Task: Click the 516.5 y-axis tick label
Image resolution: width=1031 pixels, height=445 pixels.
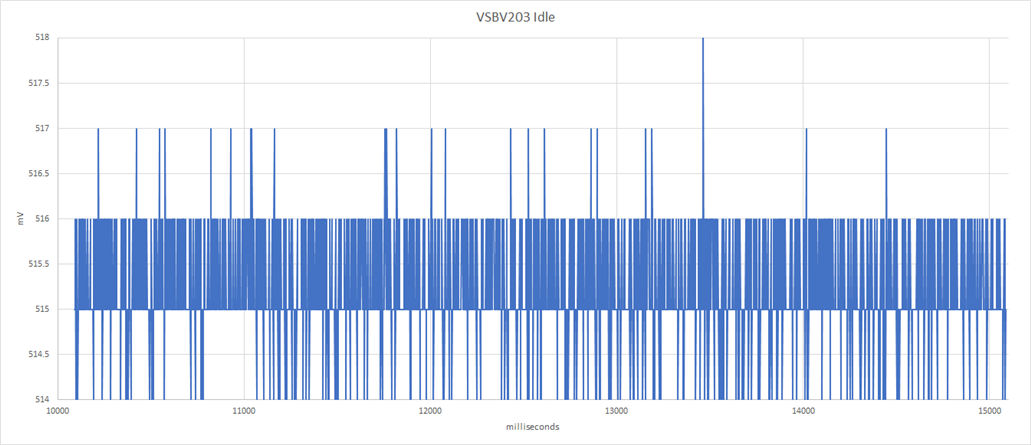Action: pos(41,174)
